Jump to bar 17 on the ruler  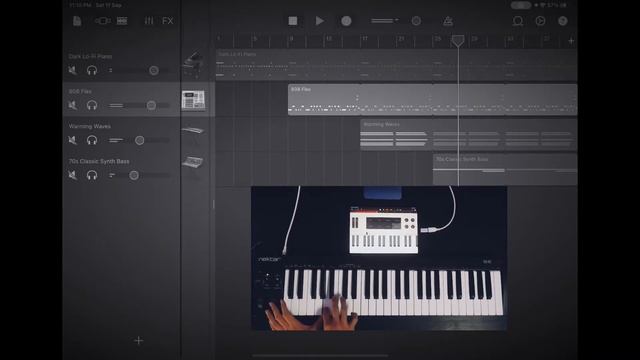point(365,39)
